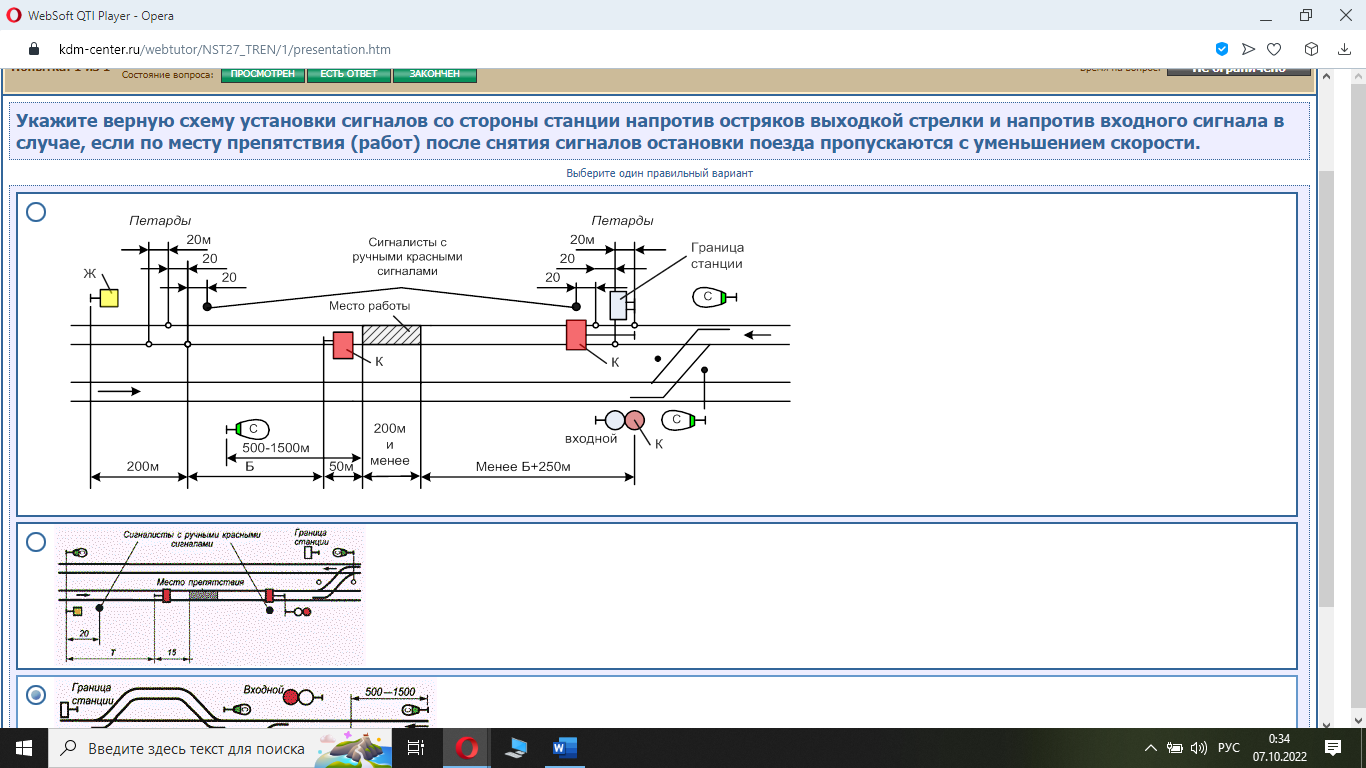The image size is (1366, 768).
Task: Open Task View on the taskbar
Action: point(416,748)
